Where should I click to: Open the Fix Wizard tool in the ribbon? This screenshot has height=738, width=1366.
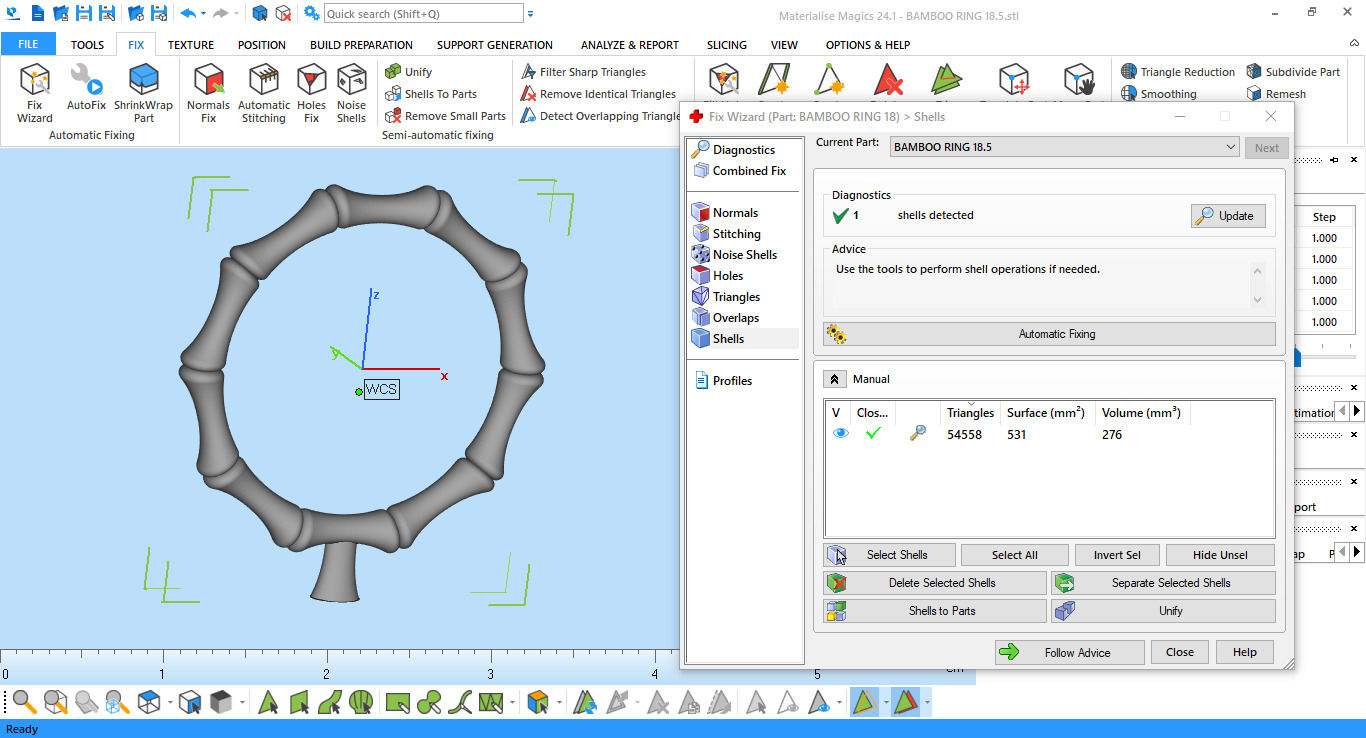(x=35, y=93)
